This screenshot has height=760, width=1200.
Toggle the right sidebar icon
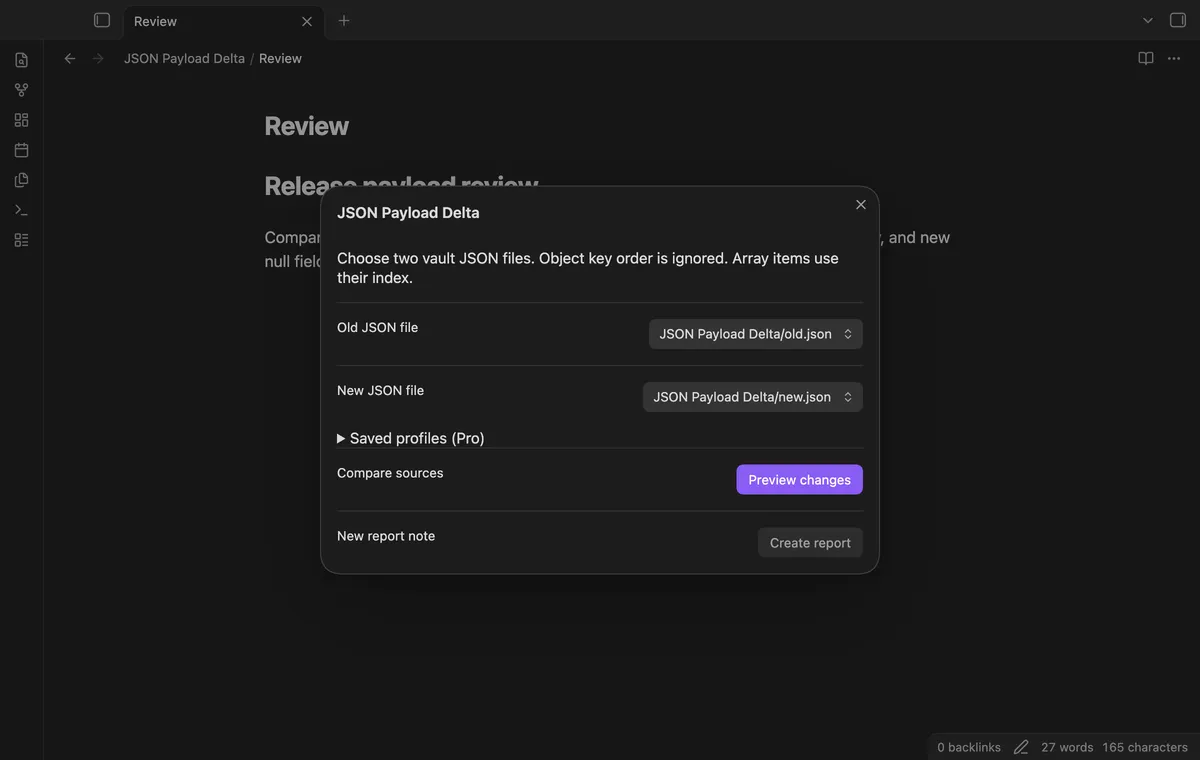click(x=1178, y=20)
